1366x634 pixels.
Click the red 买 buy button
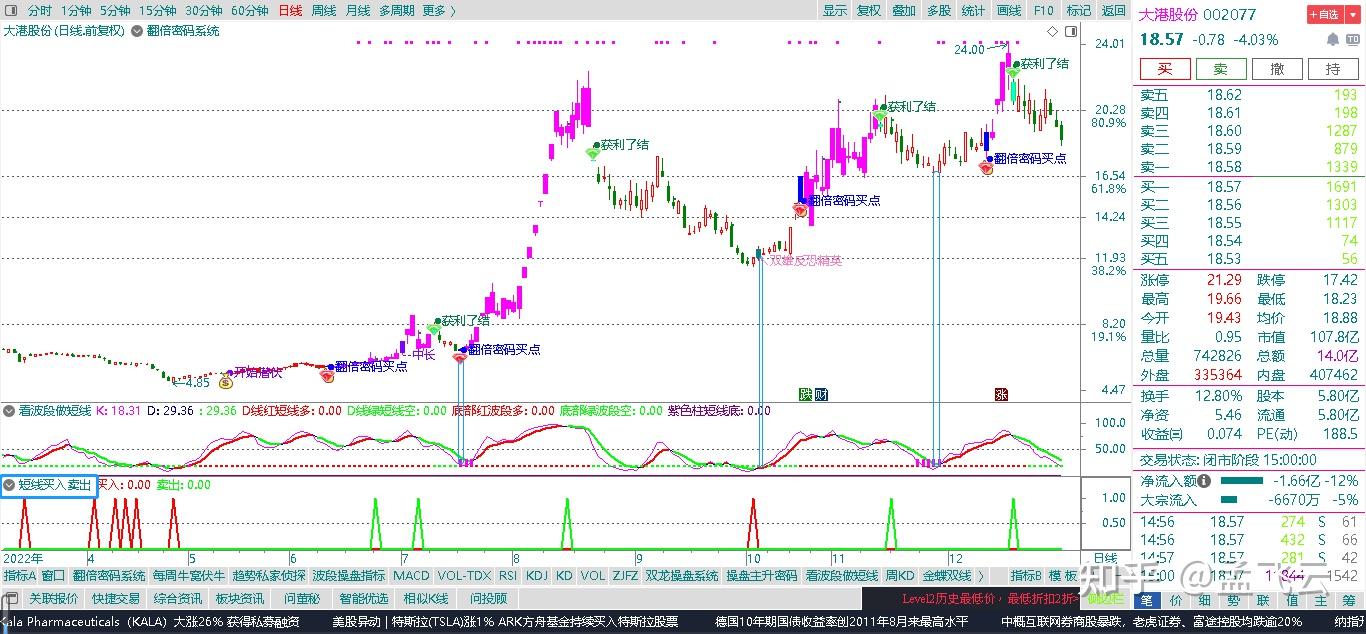coord(1163,69)
